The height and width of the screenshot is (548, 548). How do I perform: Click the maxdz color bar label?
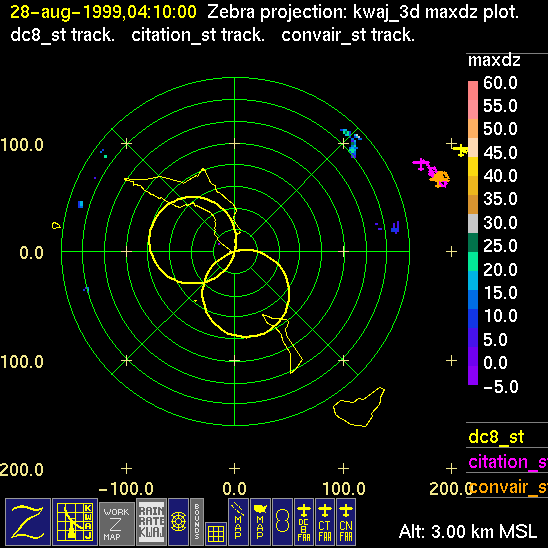[494, 61]
